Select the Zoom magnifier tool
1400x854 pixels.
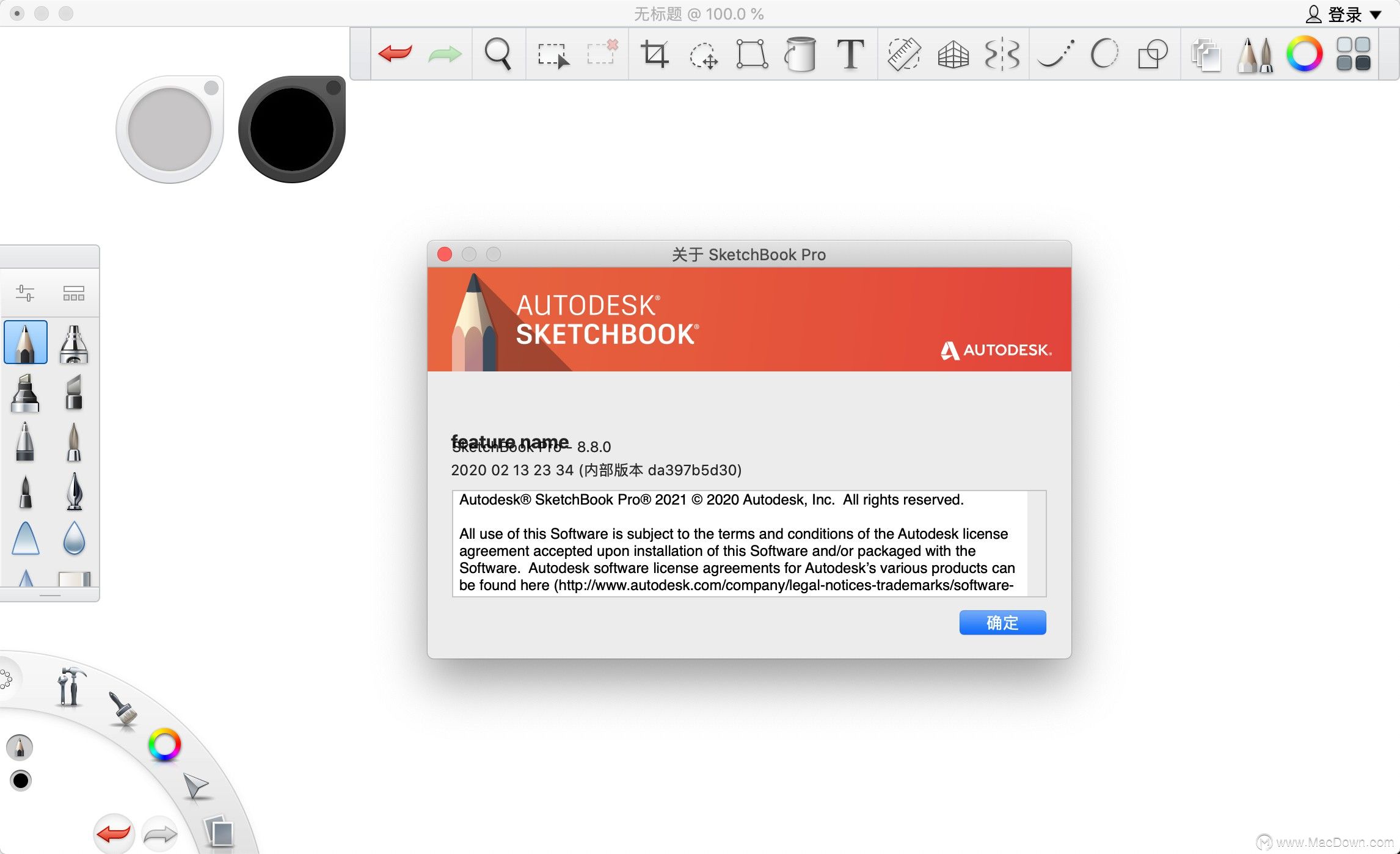click(497, 54)
